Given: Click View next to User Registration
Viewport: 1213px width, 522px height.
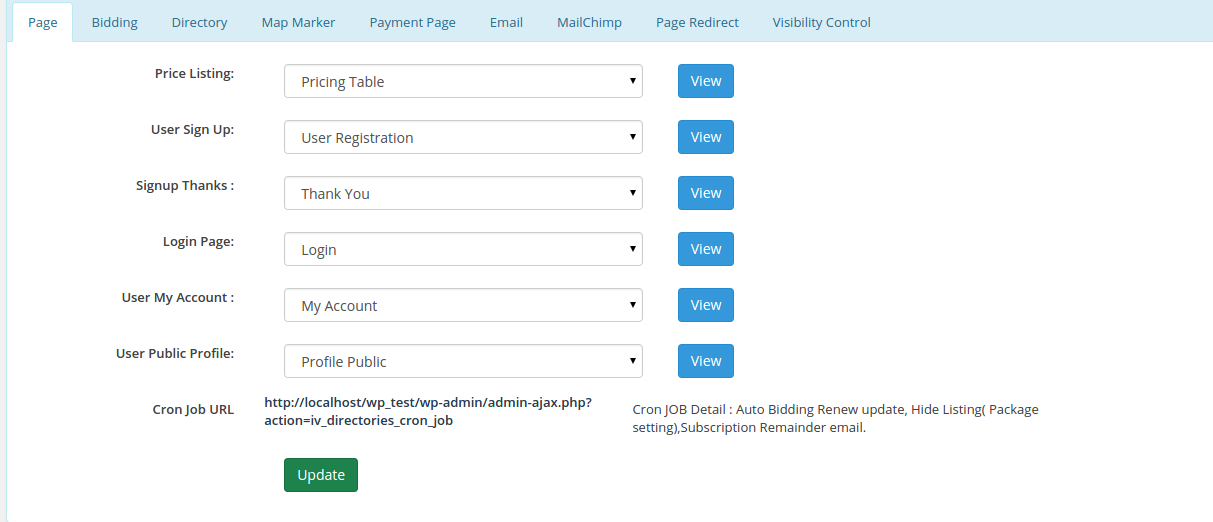Looking at the screenshot, I should pos(705,138).
